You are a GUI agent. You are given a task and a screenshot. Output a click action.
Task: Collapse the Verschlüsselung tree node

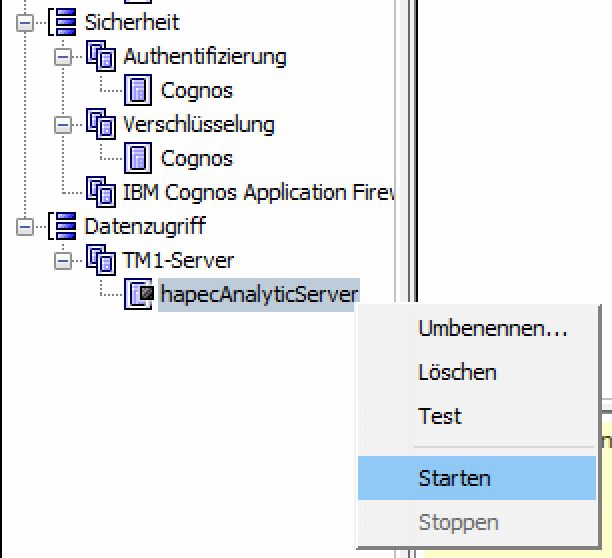click(x=63, y=125)
